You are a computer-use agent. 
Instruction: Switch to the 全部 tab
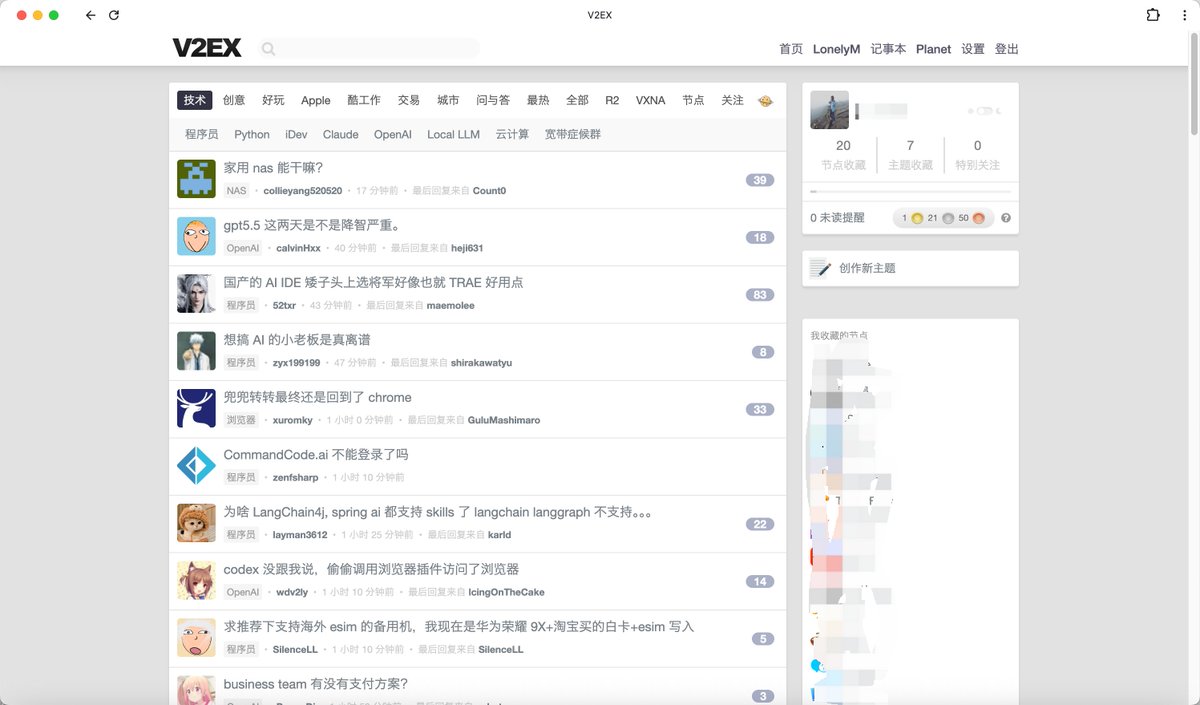577,100
